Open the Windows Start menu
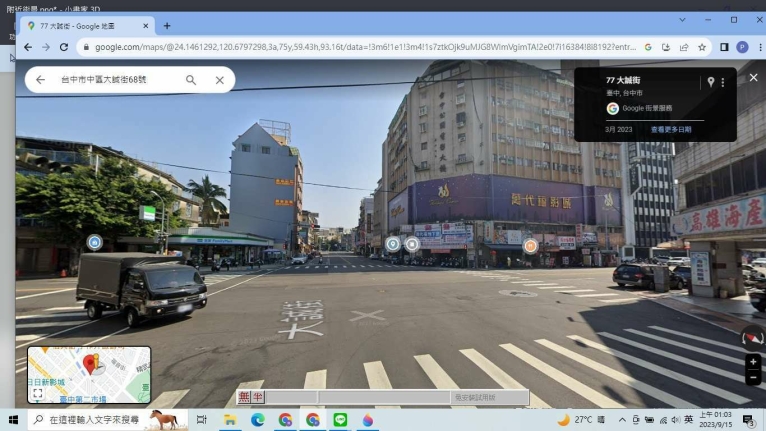Image resolution: width=766 pixels, height=431 pixels. tap(13, 420)
